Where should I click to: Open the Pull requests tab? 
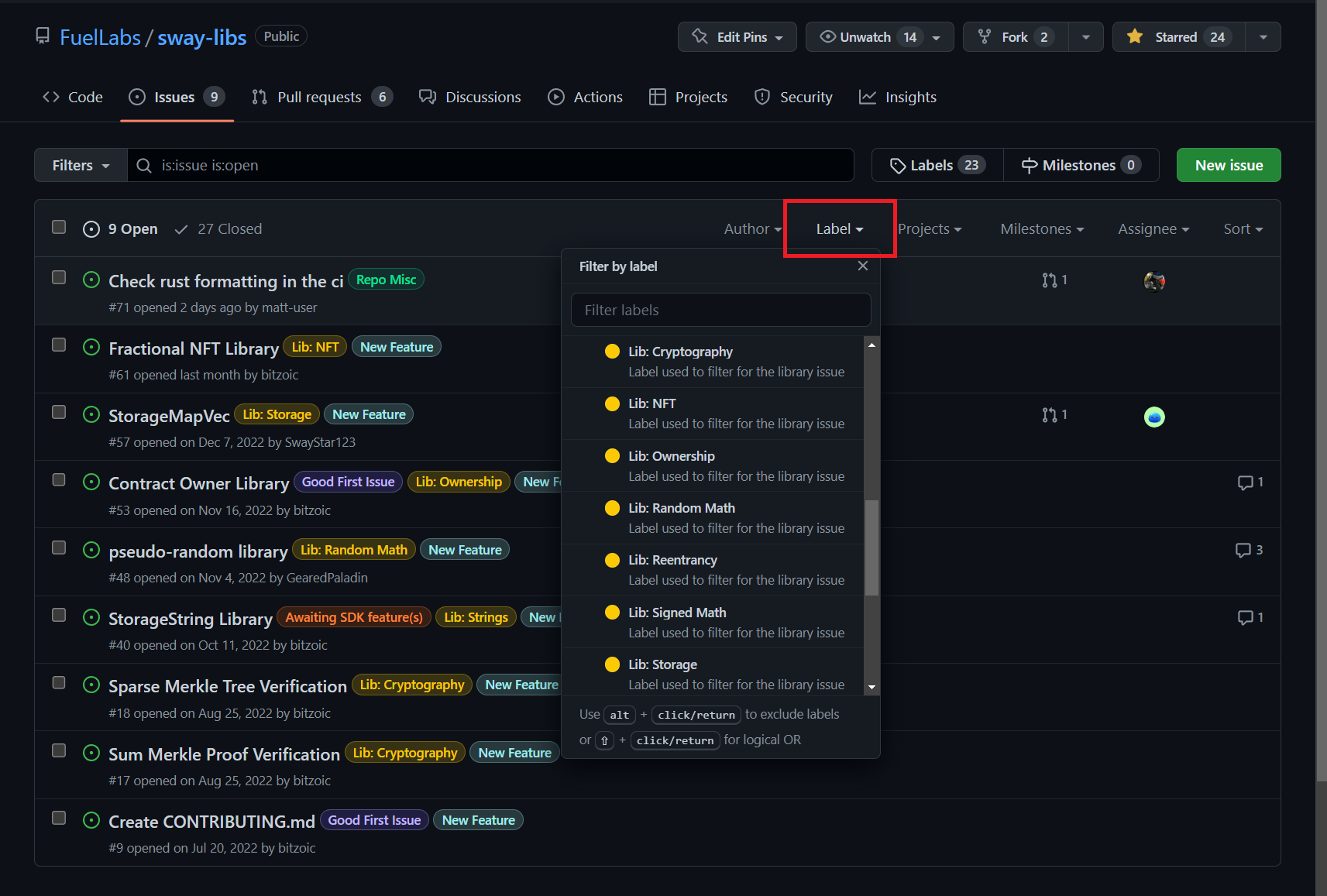(322, 97)
